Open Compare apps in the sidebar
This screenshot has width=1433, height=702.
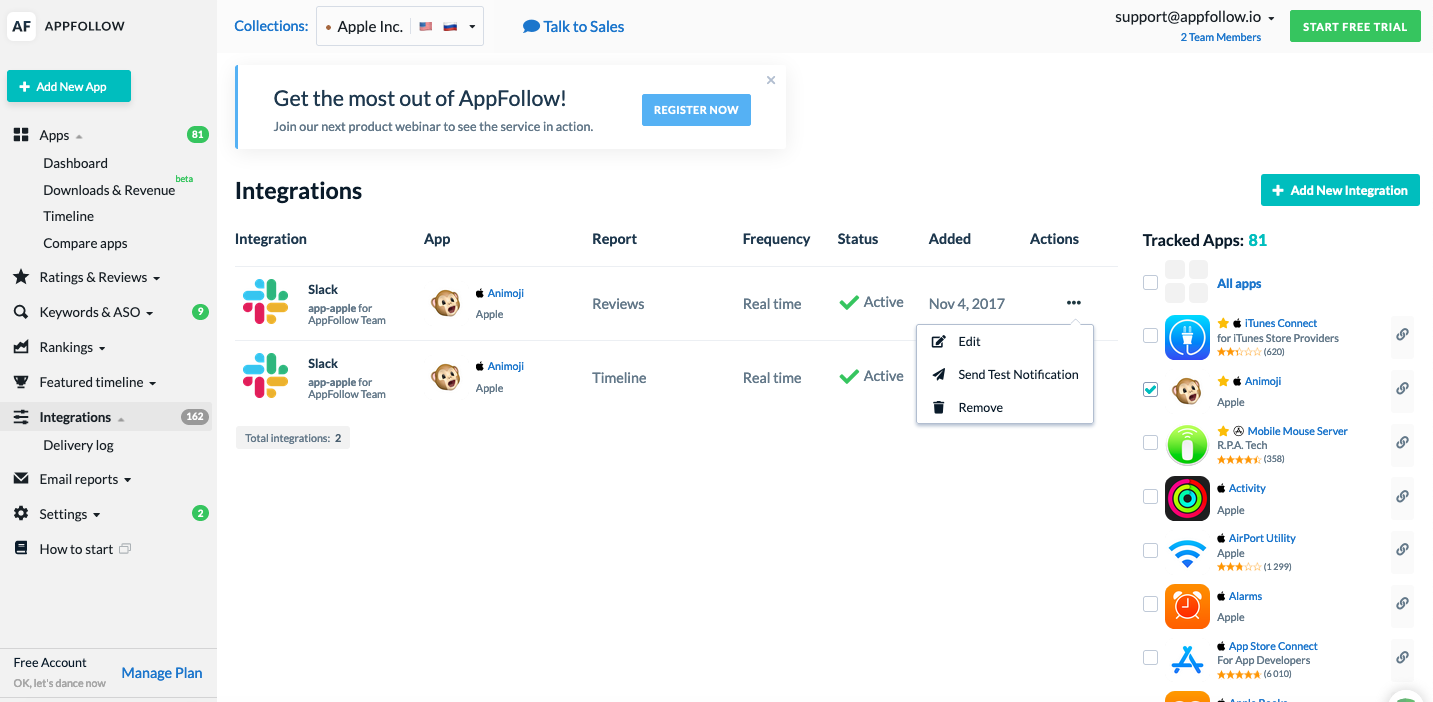tap(85, 243)
